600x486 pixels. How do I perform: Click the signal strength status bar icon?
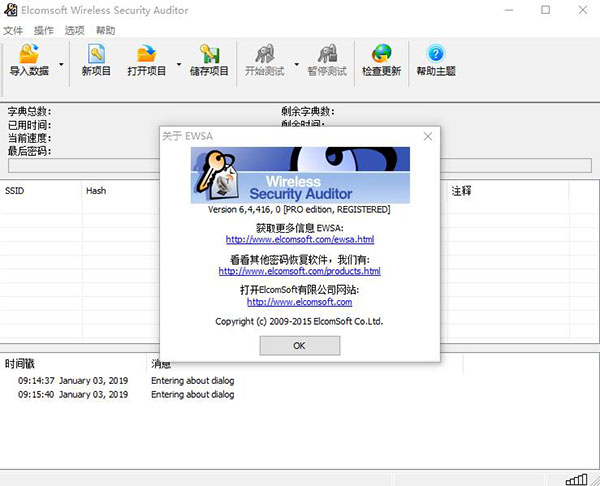[576, 479]
